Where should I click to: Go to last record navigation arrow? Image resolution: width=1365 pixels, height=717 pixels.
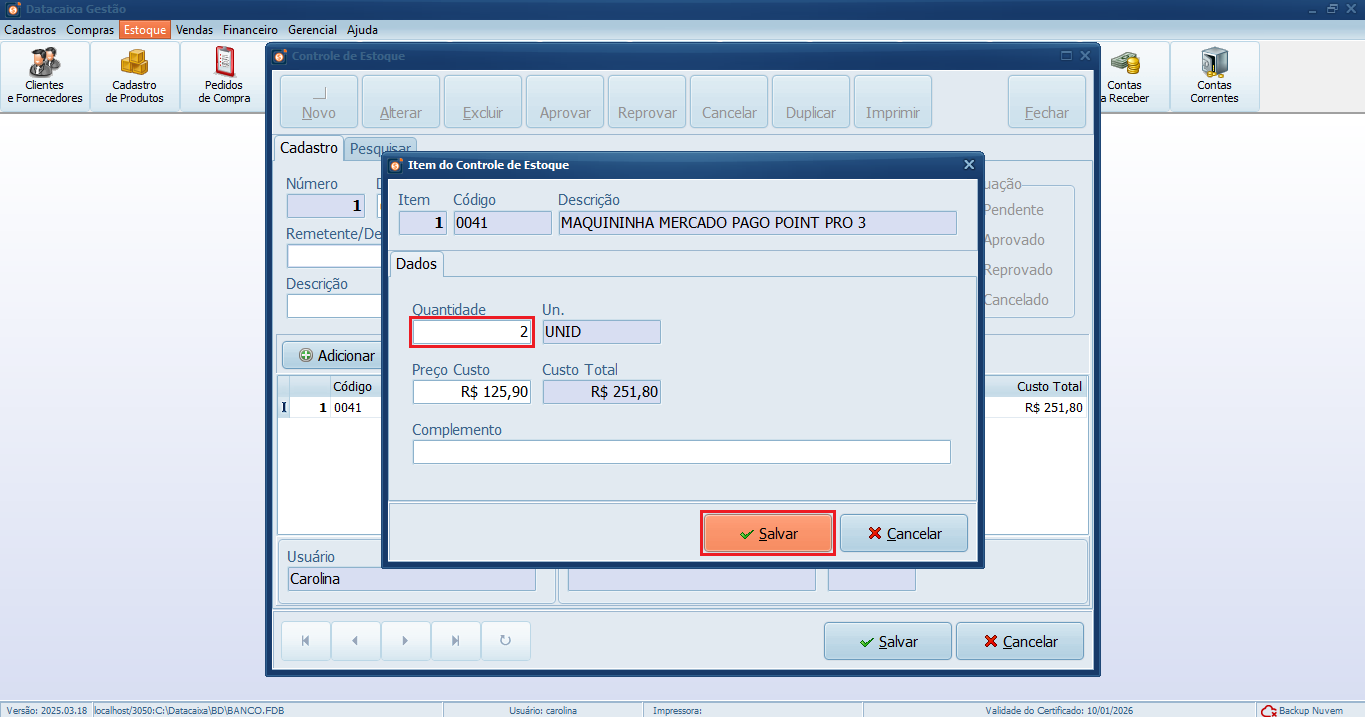455,641
